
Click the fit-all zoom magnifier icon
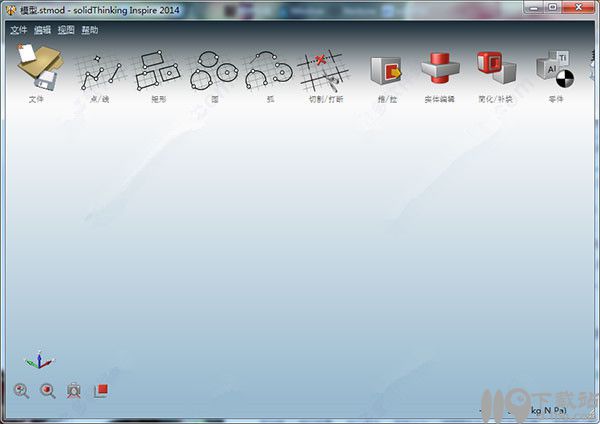pyautogui.click(x=21, y=391)
